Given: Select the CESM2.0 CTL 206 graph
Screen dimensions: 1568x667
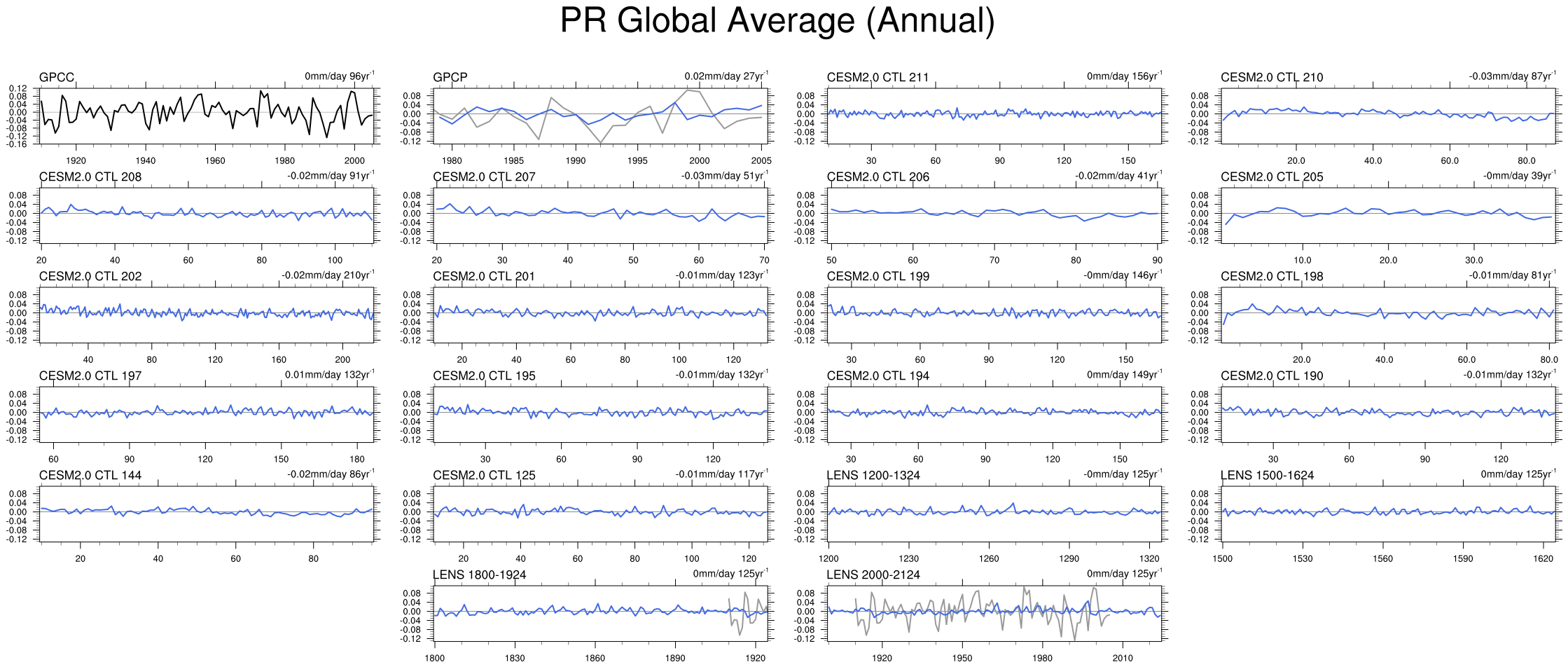Looking at the screenshot, I should (994, 216).
